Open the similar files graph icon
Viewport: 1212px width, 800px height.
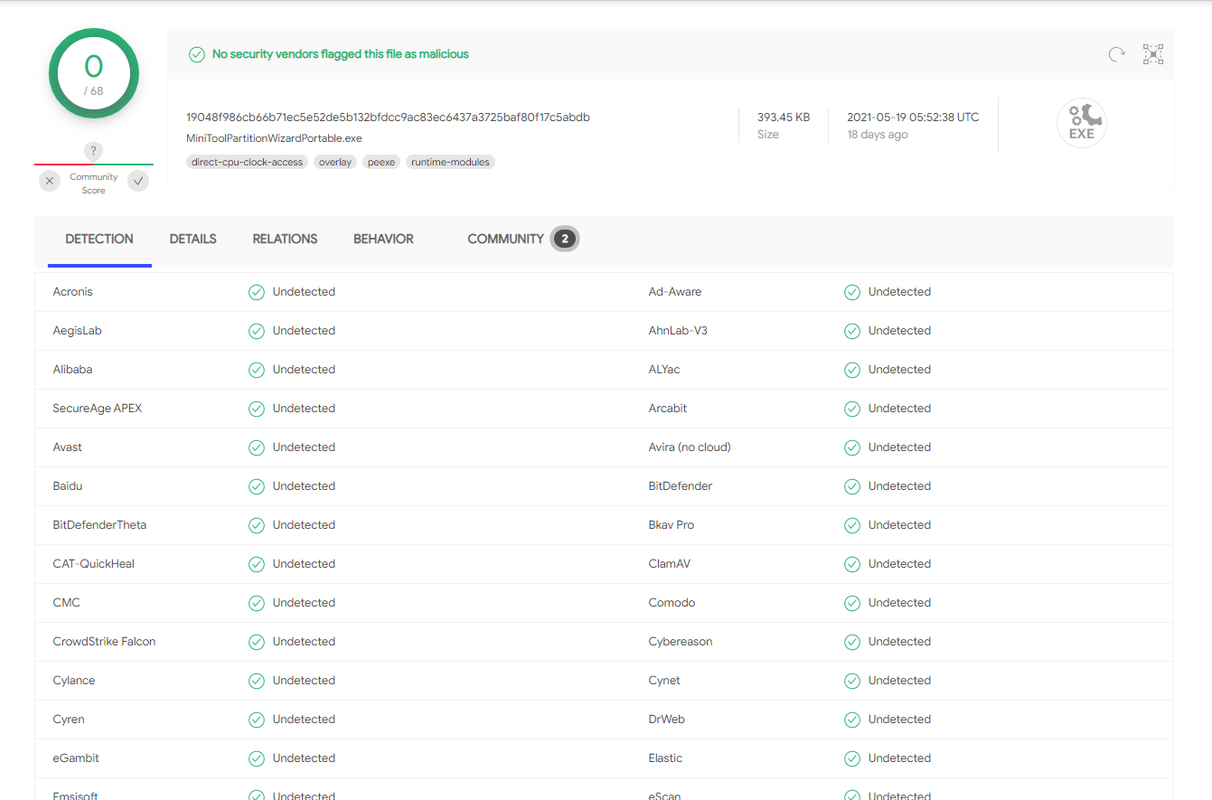(x=1153, y=54)
